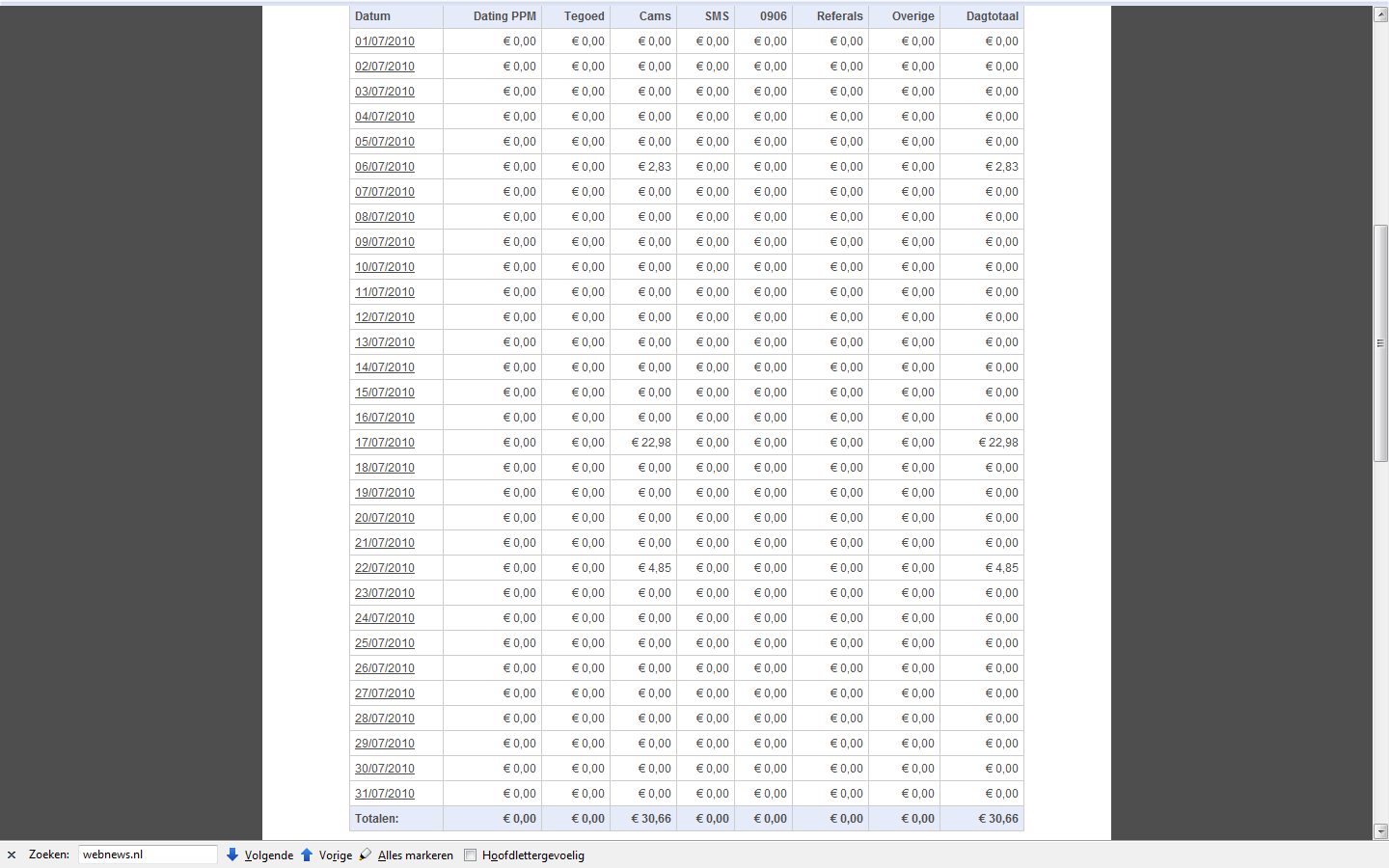Open the 09/07/2010 date link
This screenshot has height=868, width=1389.
pos(385,242)
